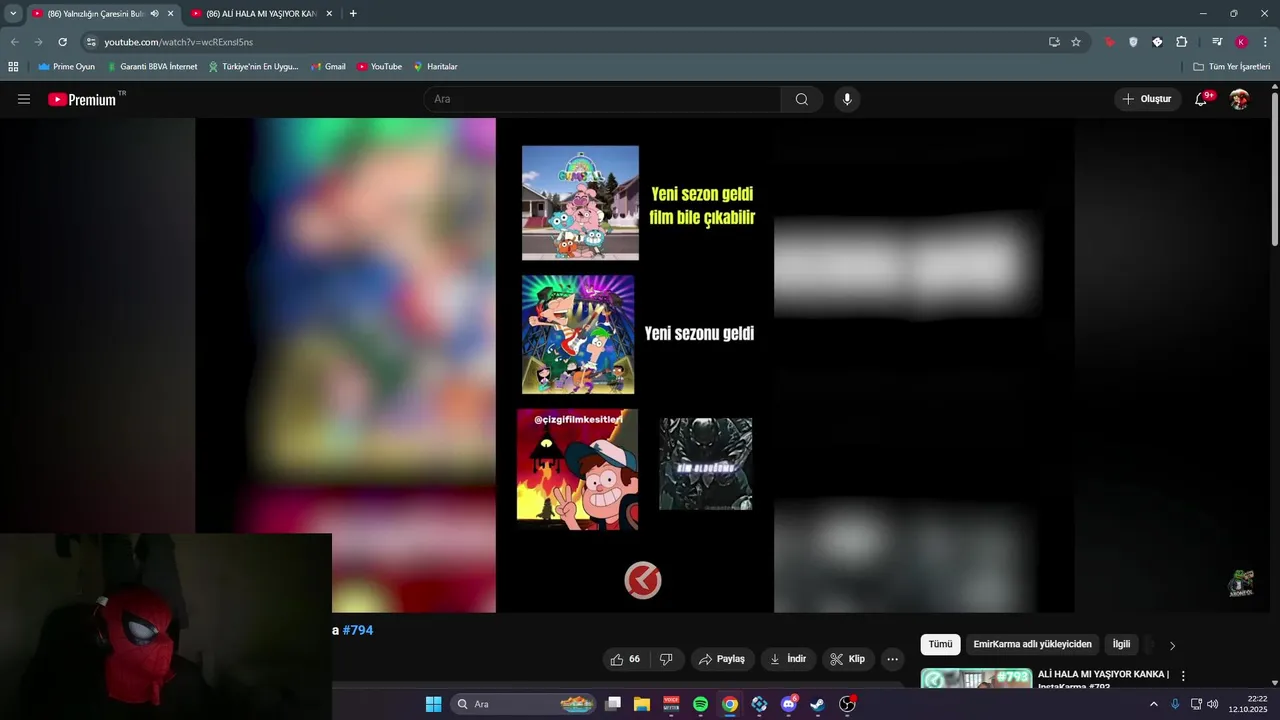Open more actions three-dot menu under video
Screen dimensions: 1280x720
(892, 659)
